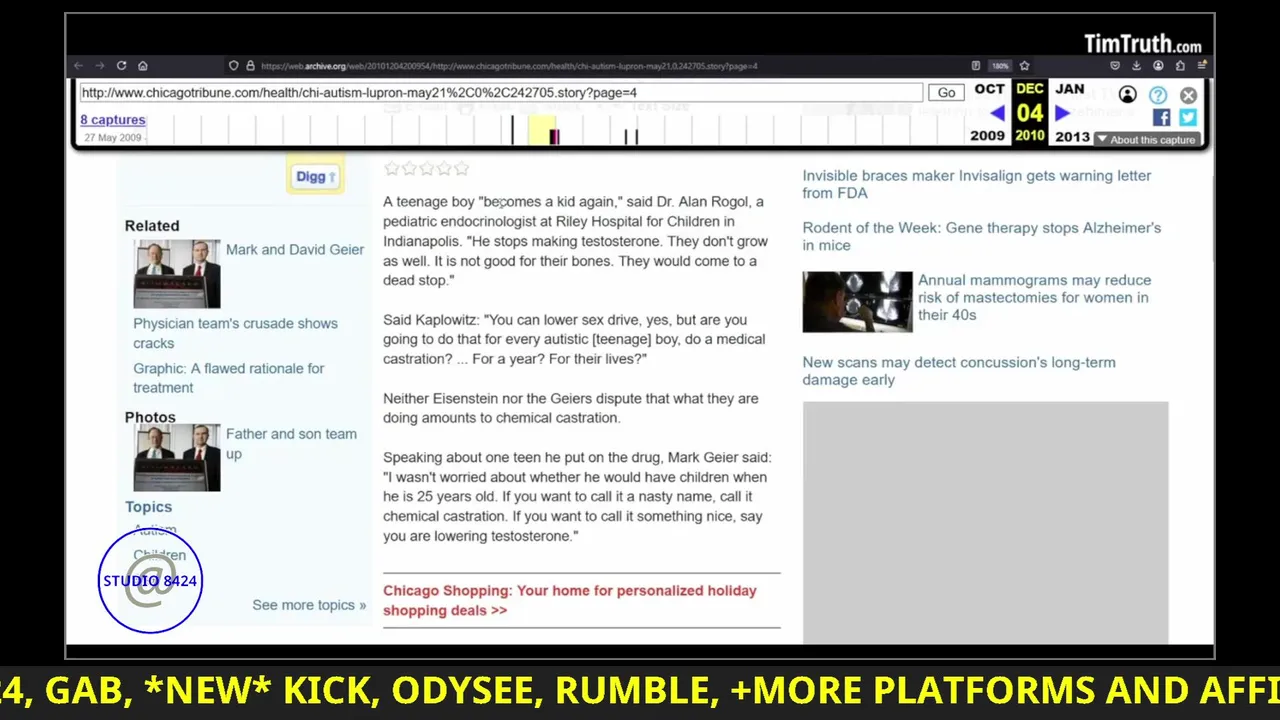Bookmark this page with the star icon
This screenshot has width=1280, height=720.
(1024, 66)
